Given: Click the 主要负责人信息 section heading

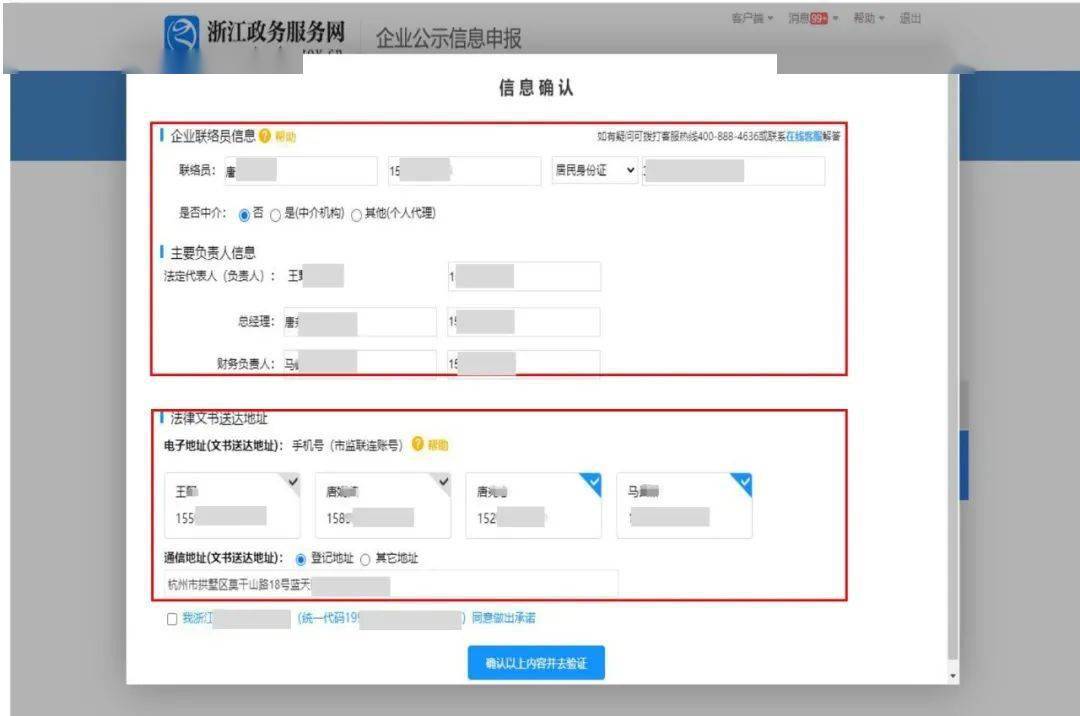Looking at the screenshot, I should pos(213,253).
